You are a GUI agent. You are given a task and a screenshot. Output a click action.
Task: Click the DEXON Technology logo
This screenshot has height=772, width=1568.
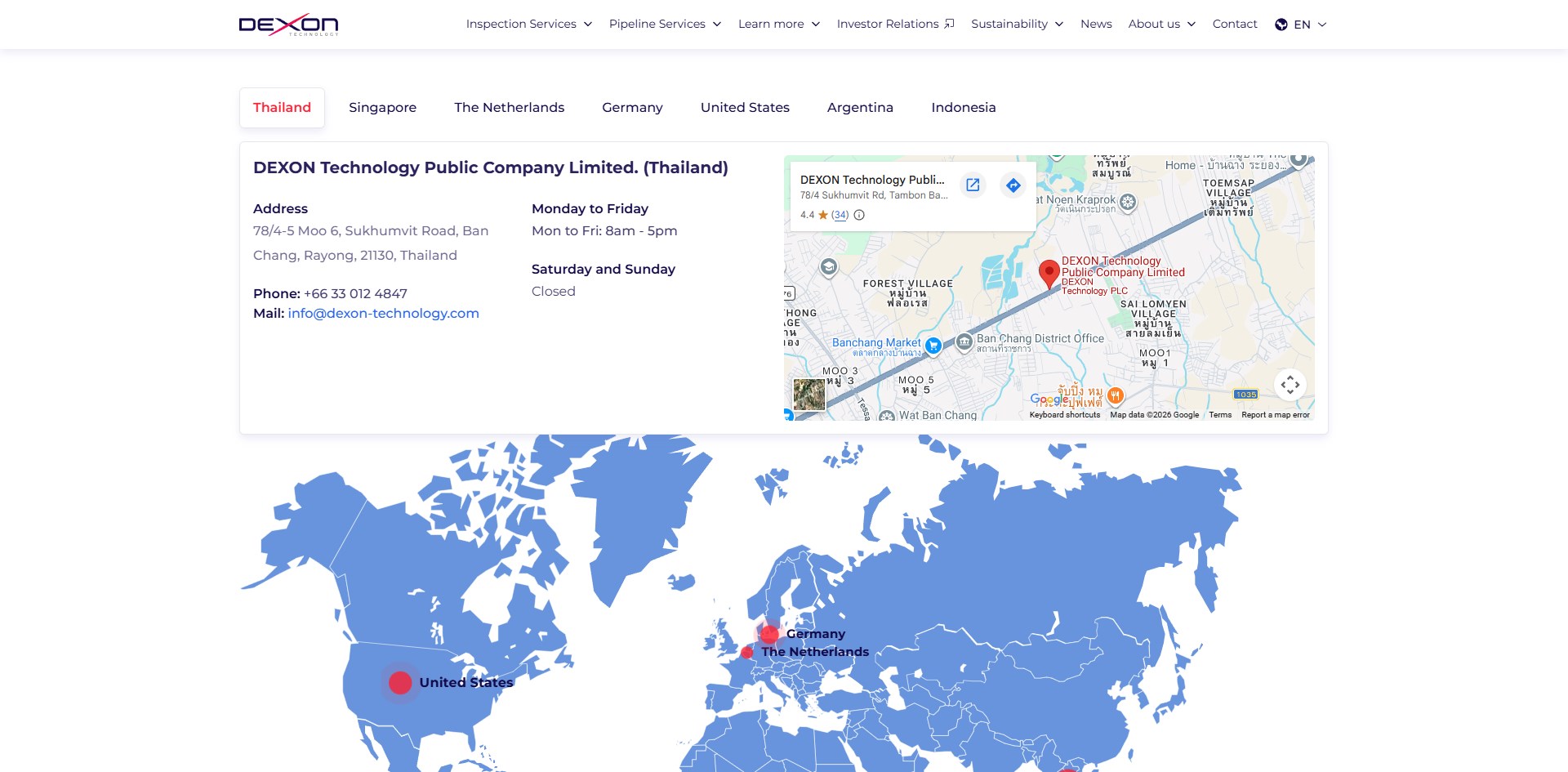click(288, 25)
